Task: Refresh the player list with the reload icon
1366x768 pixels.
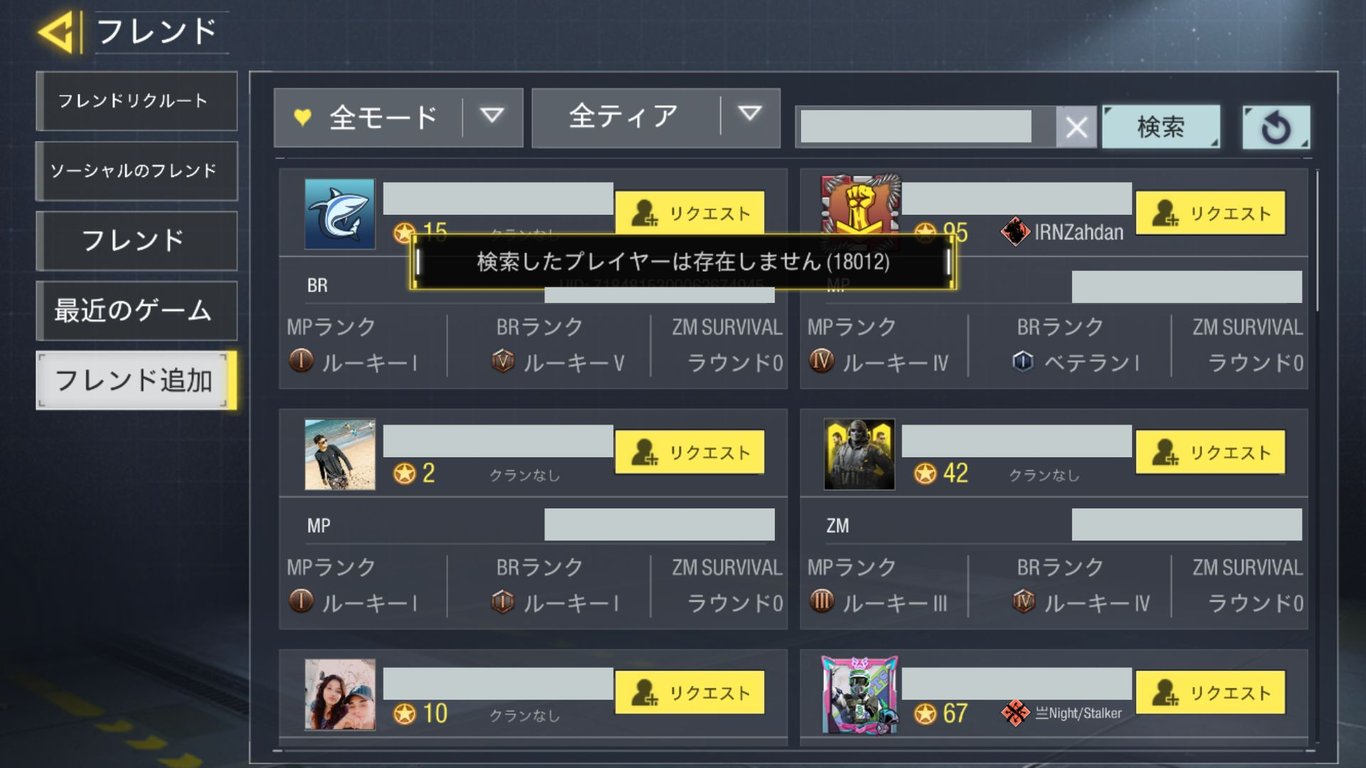Action: point(1276,127)
